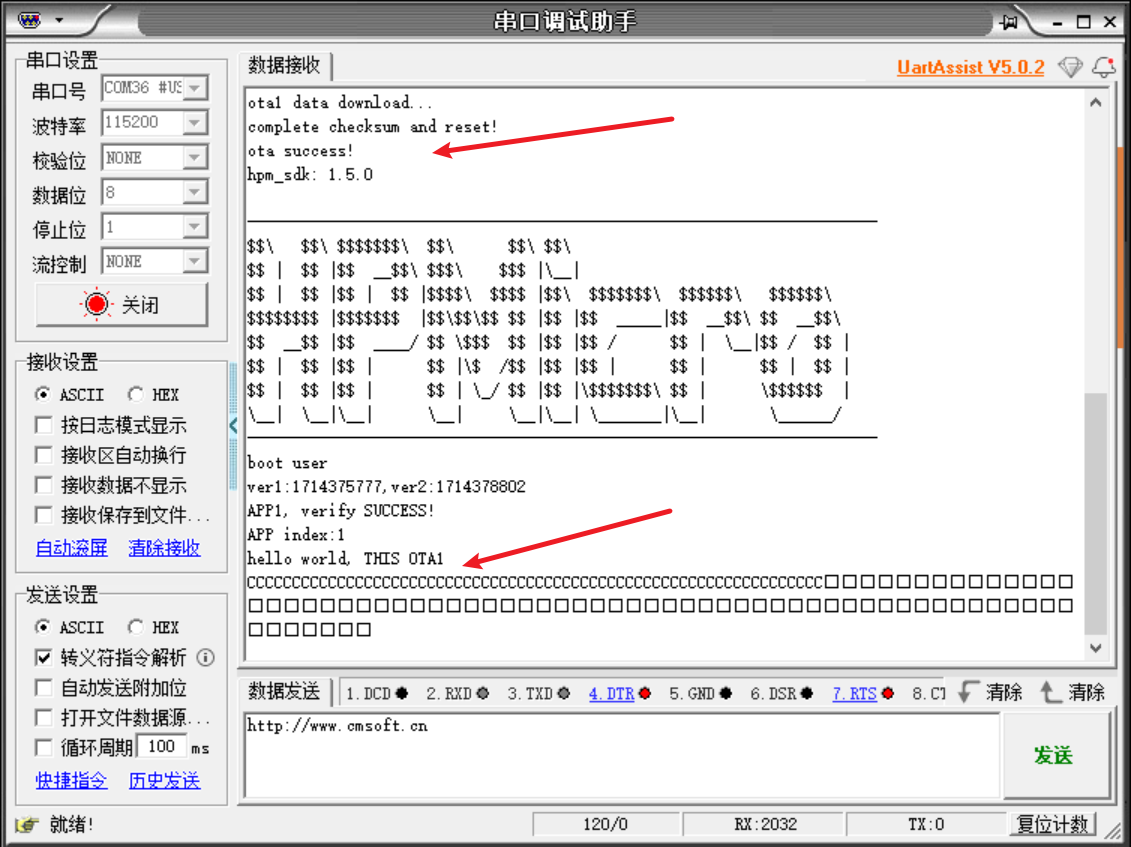Expand the flow control NONE dropdown
1131x847 pixels.
(x=195, y=261)
